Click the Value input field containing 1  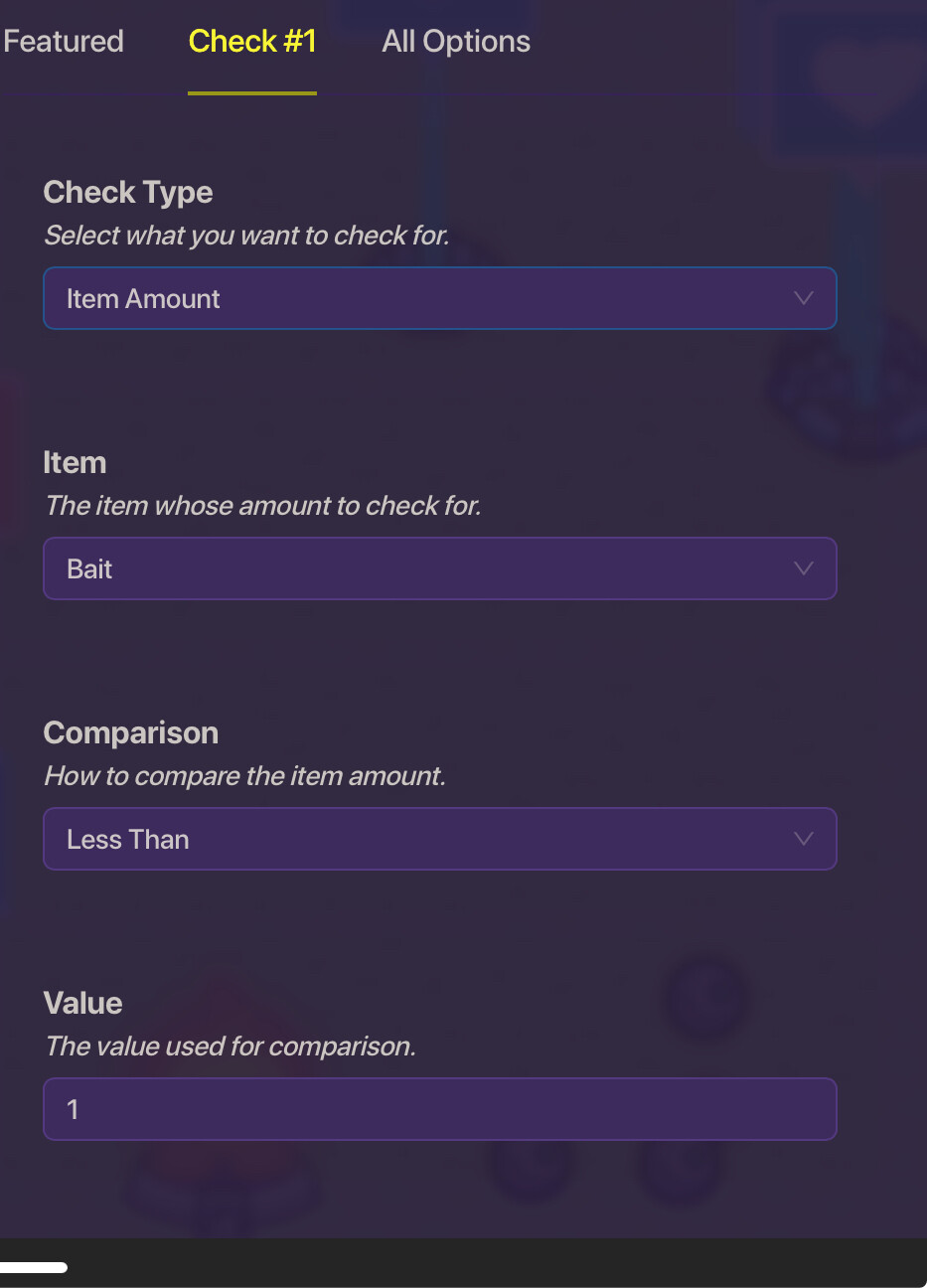tap(439, 1109)
